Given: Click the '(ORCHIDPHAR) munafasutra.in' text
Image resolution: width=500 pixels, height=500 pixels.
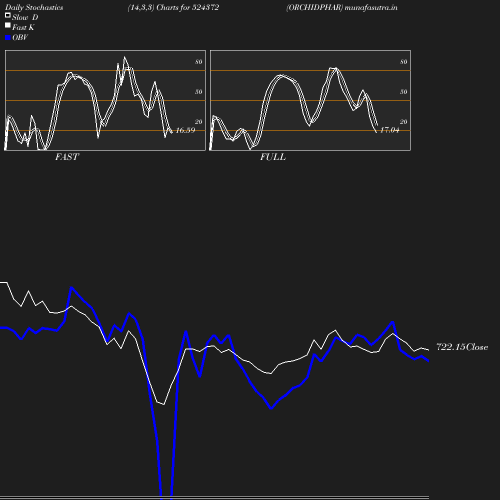Looking at the screenshot, I should coord(342,8).
